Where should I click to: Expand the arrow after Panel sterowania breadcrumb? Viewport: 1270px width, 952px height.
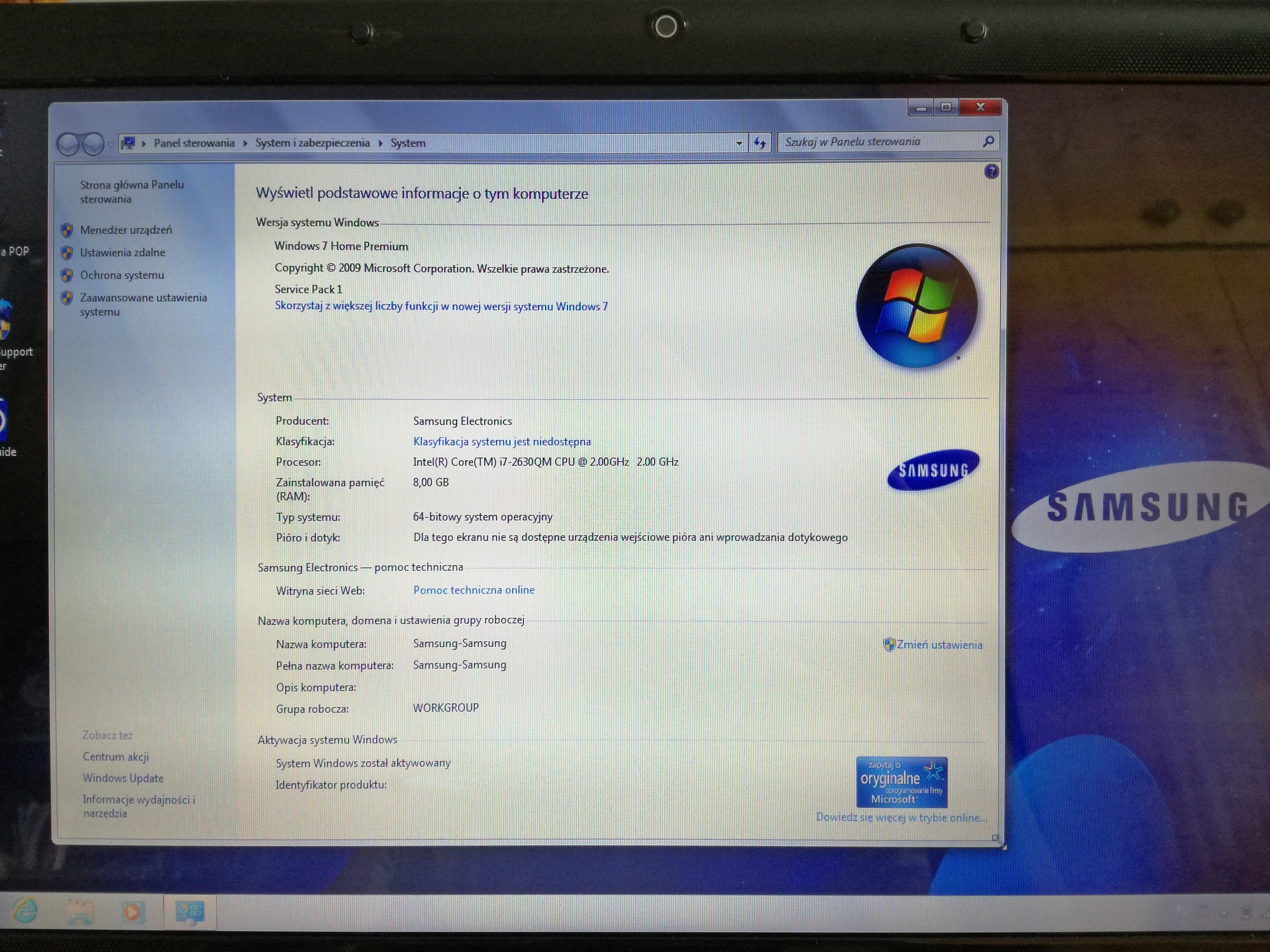click(245, 143)
